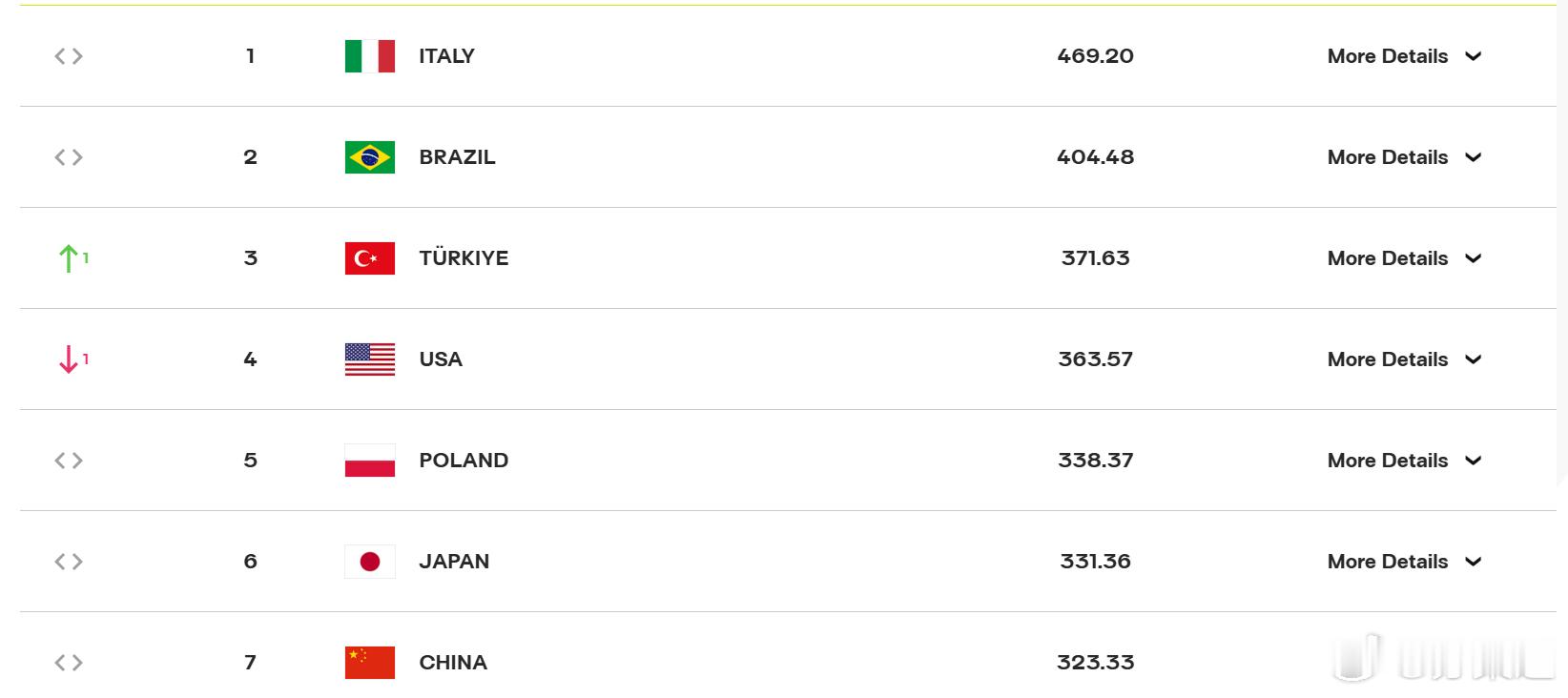
Task: Expand More Details for Italy
Action: pos(1404,56)
